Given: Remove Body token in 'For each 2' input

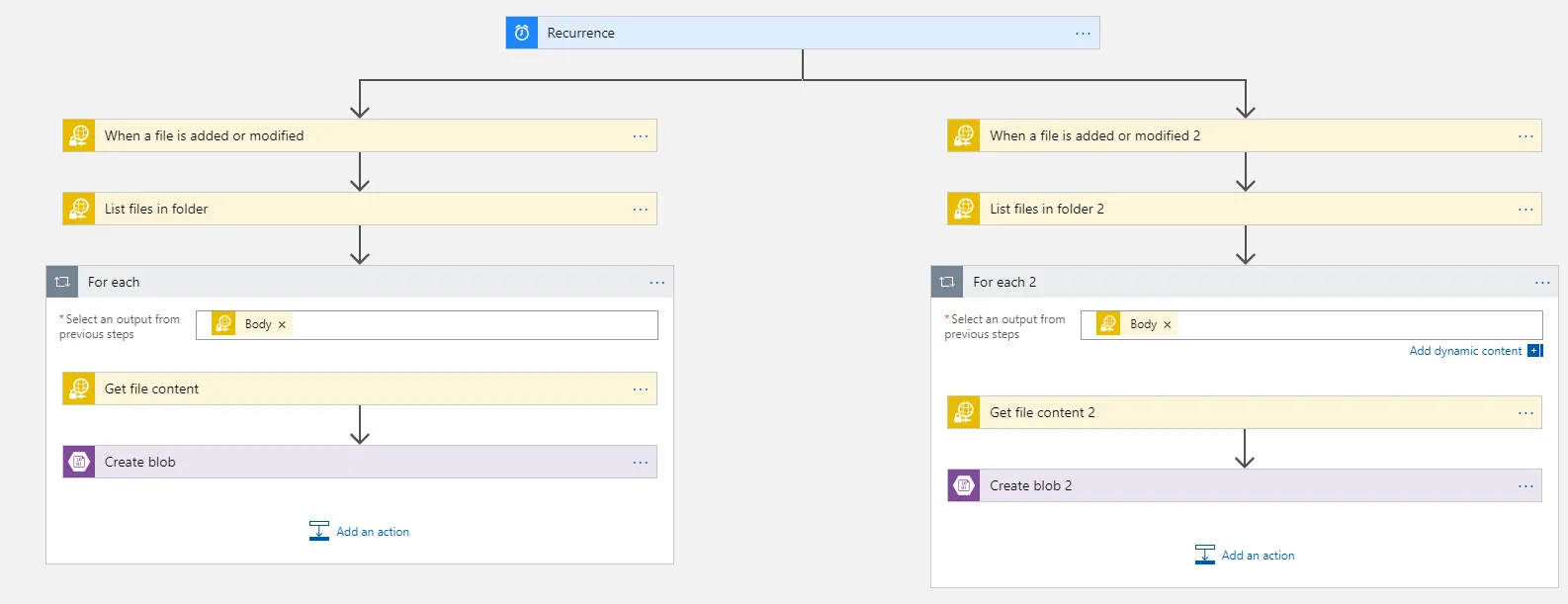Looking at the screenshot, I should click(1167, 324).
